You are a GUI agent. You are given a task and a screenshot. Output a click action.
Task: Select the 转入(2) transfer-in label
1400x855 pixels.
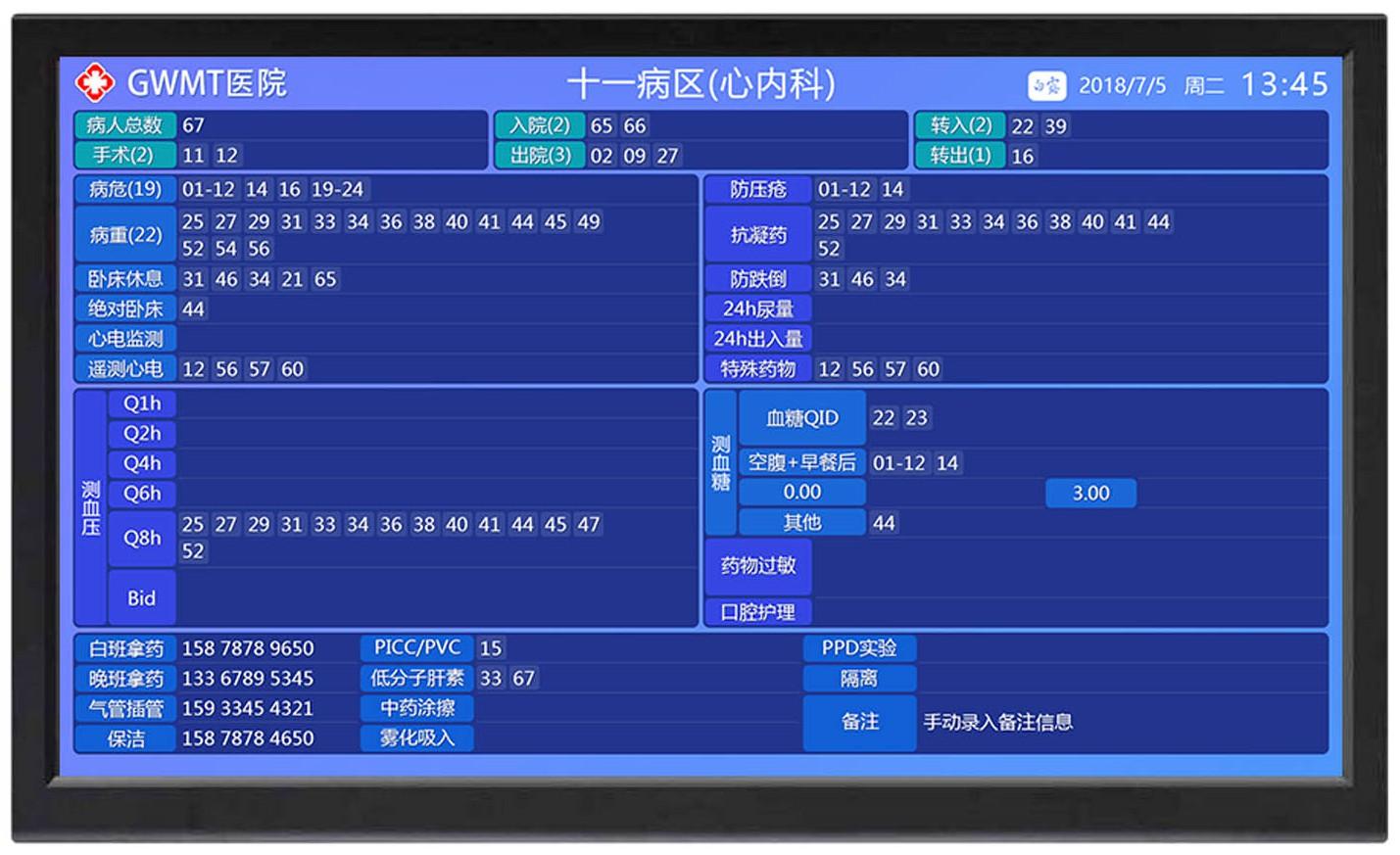pyautogui.click(x=960, y=125)
